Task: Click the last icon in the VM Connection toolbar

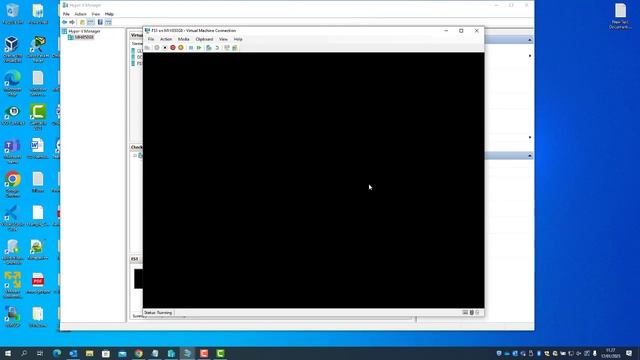Action: point(235,48)
